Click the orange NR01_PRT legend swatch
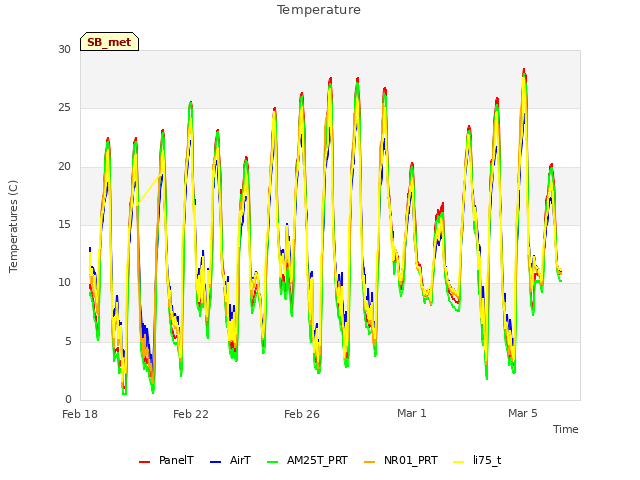Viewport: 640px width, 480px height. (x=369, y=462)
